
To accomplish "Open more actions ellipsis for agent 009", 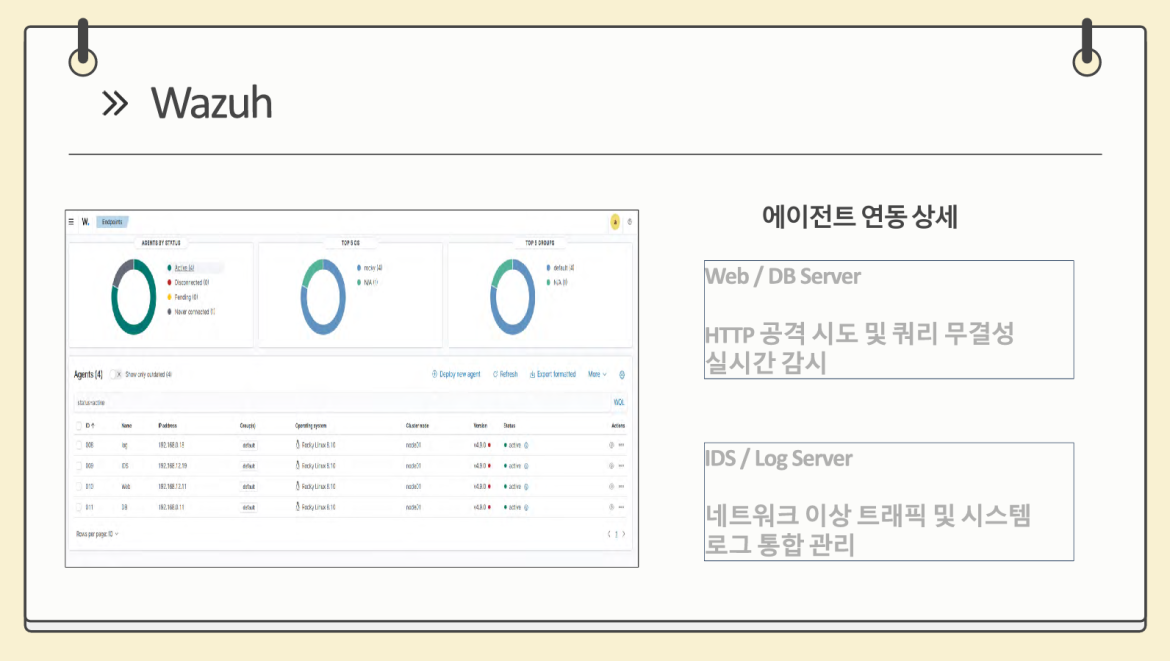I will (x=622, y=466).
